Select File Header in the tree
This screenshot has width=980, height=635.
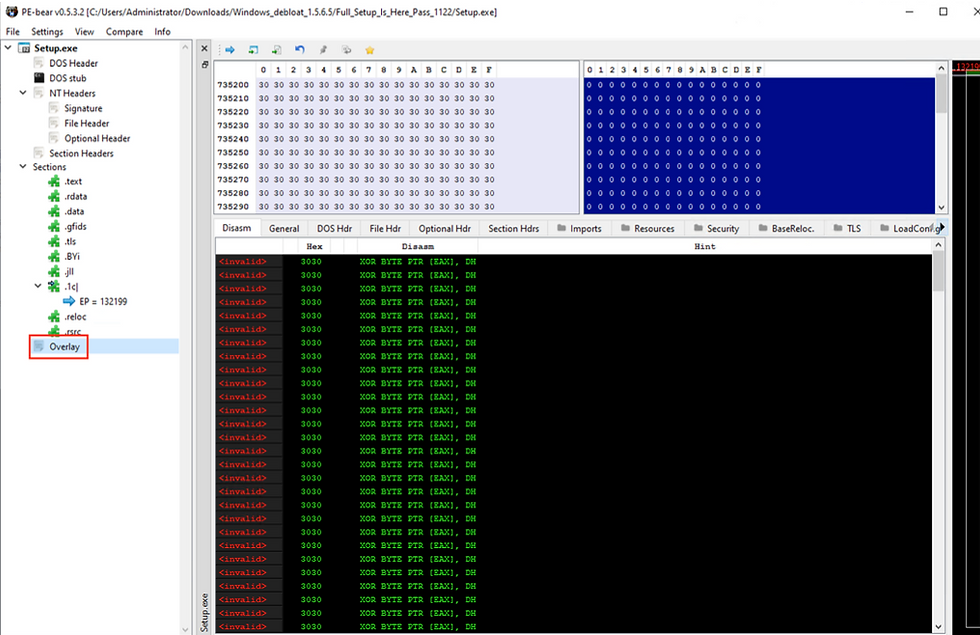[x=87, y=123]
